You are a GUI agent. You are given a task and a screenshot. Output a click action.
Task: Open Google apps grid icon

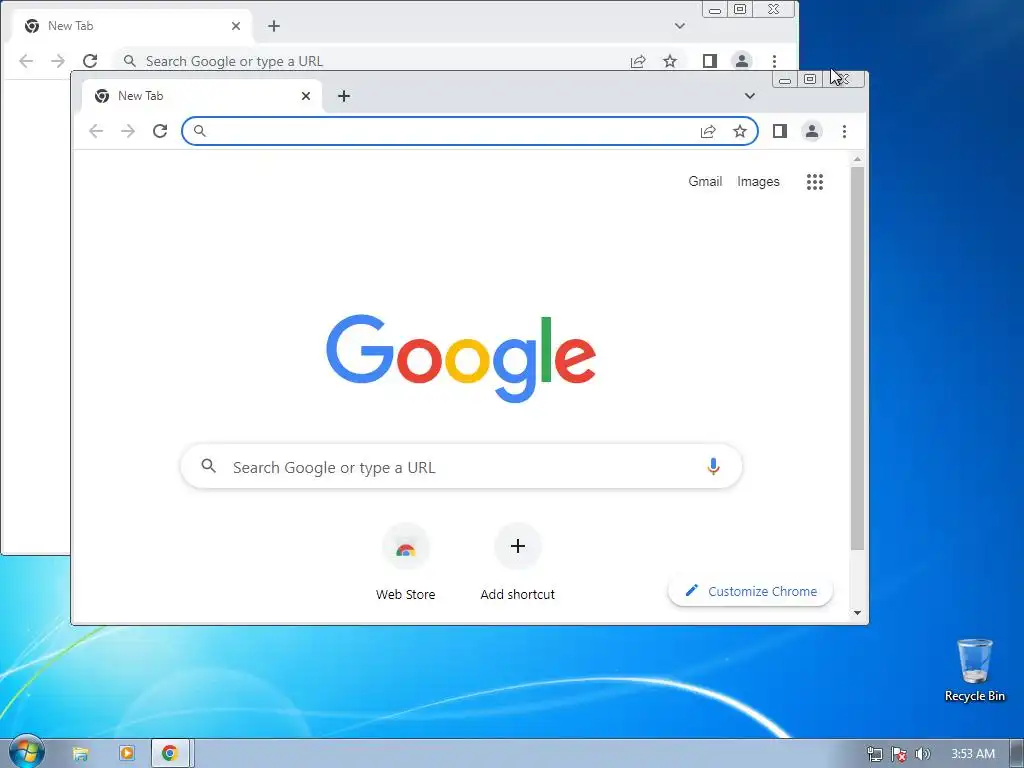(814, 182)
